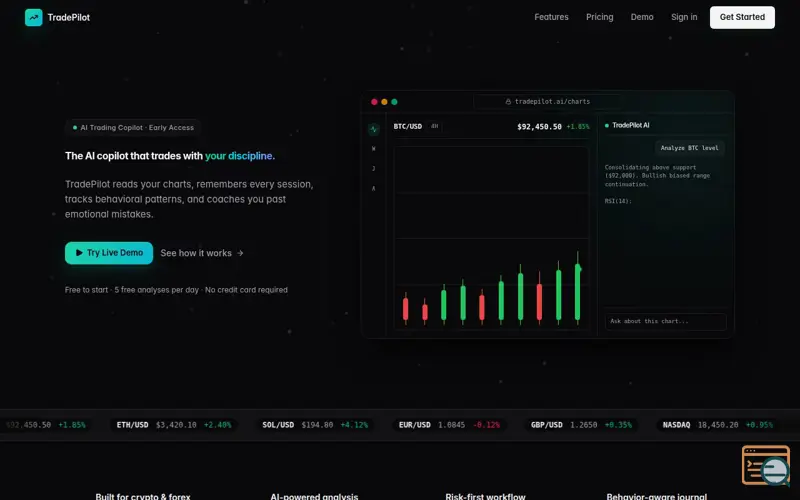Focus the Ask about this chart input
The height and width of the screenshot is (500, 800).
[x=665, y=321]
